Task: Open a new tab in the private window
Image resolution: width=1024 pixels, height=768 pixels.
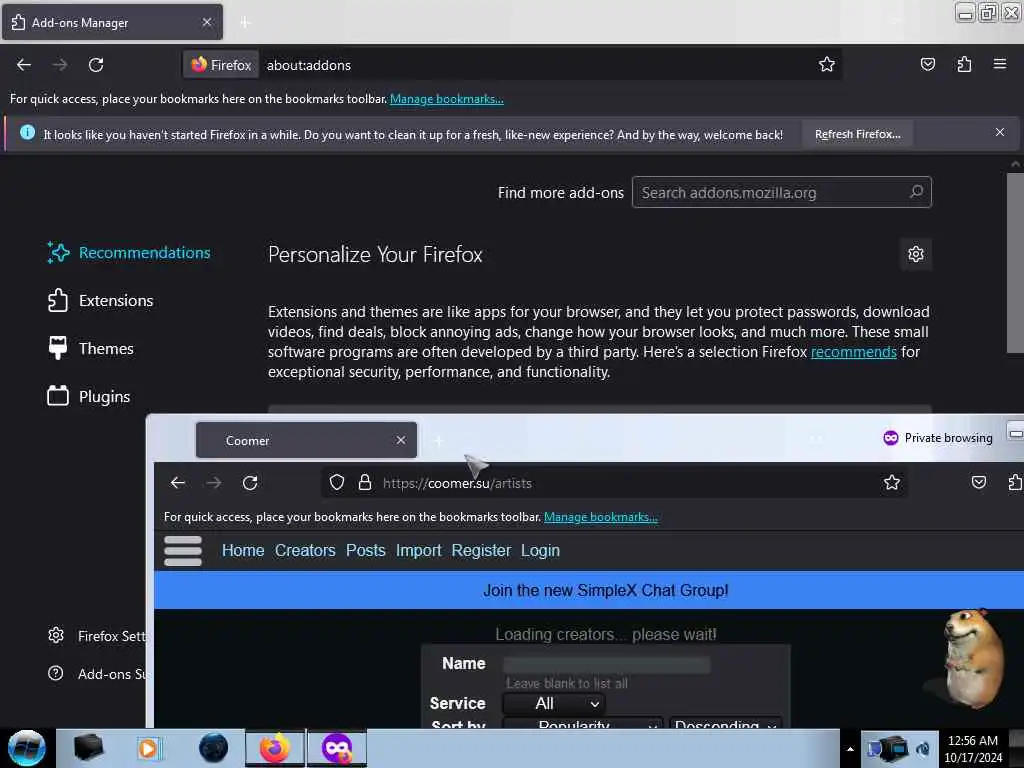Action: click(439, 441)
